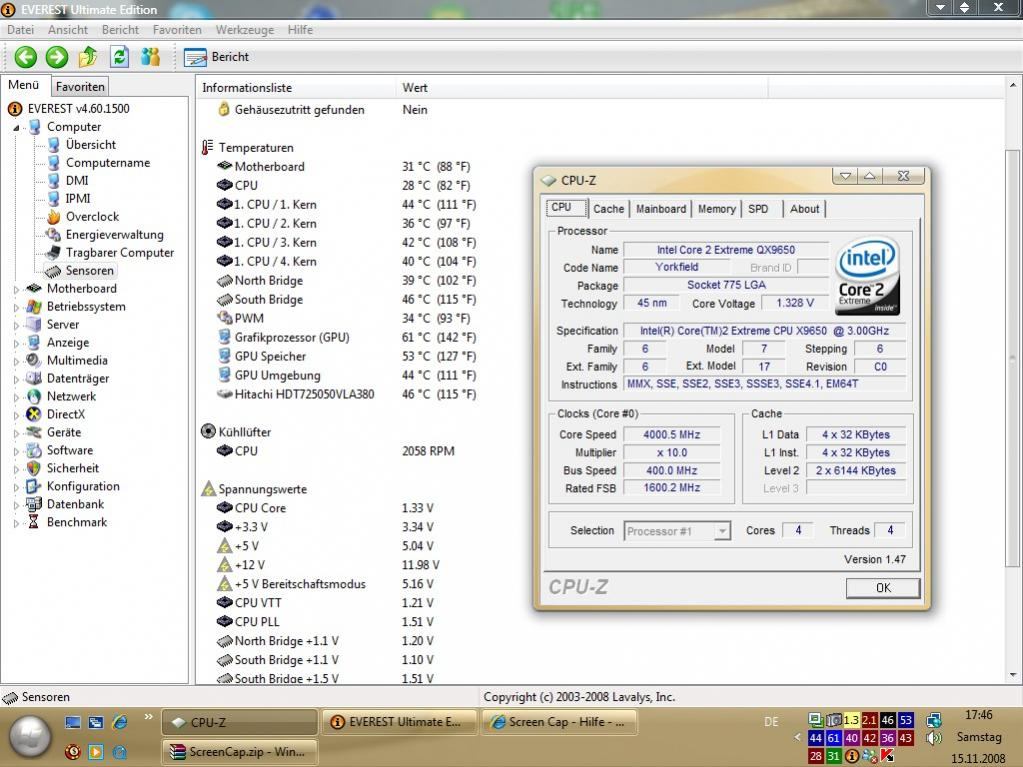Open the Windows Start orb
The width and height of the screenshot is (1023, 767).
(29, 737)
